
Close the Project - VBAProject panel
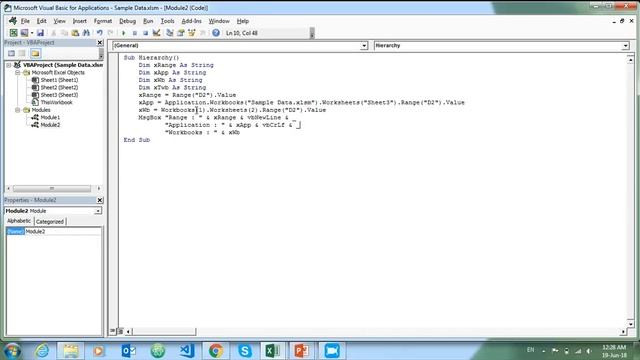(100, 42)
